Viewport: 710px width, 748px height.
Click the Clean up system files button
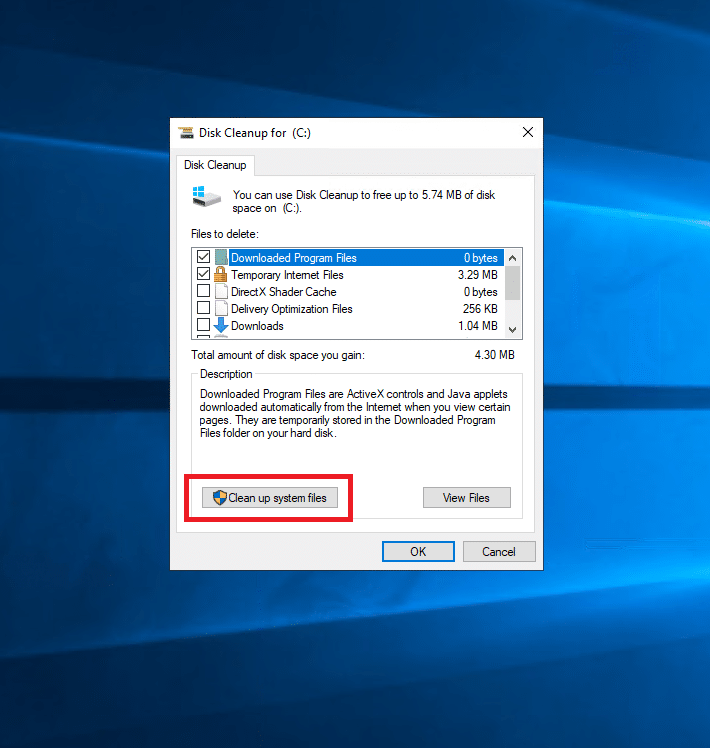pos(270,498)
